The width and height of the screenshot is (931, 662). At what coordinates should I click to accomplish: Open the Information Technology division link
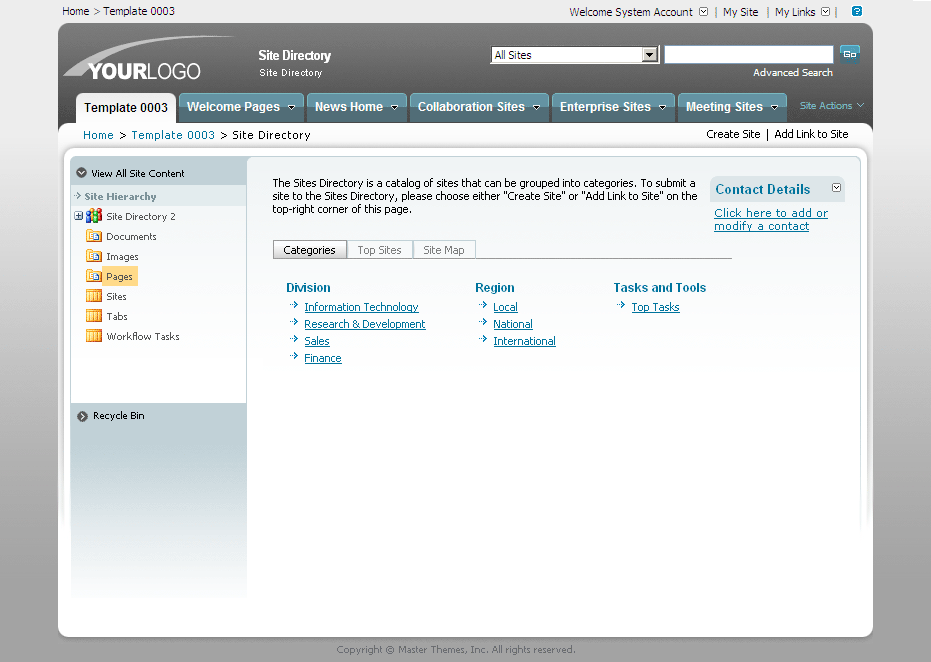(x=361, y=308)
